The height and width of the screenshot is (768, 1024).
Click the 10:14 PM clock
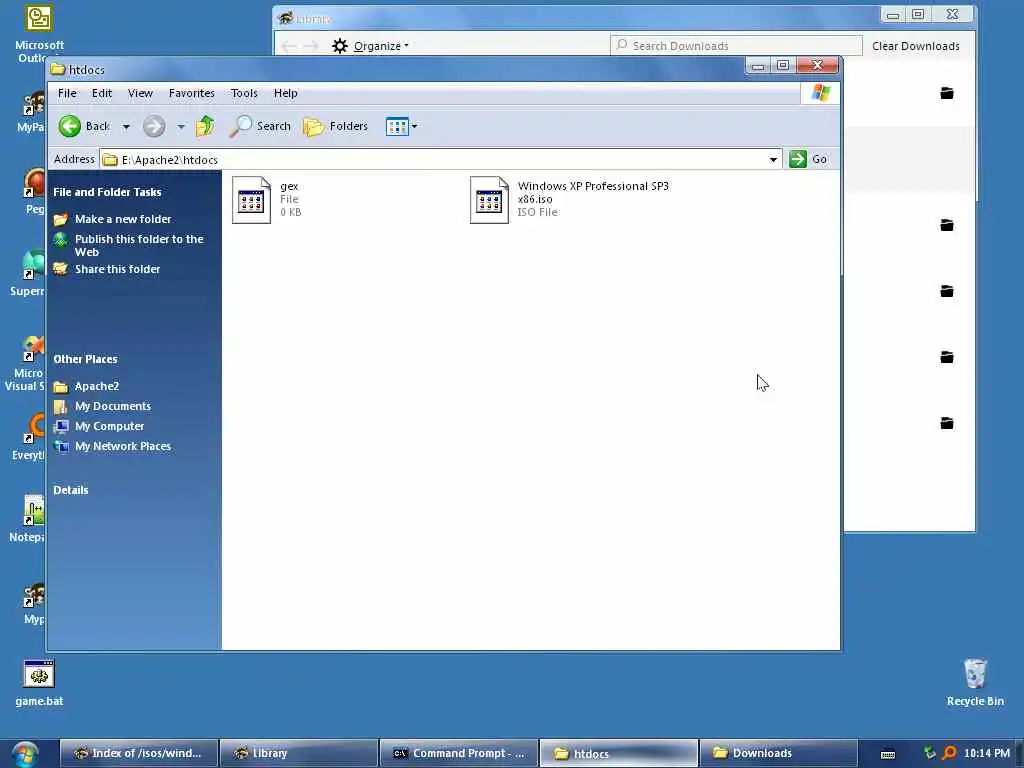pyautogui.click(x=987, y=754)
